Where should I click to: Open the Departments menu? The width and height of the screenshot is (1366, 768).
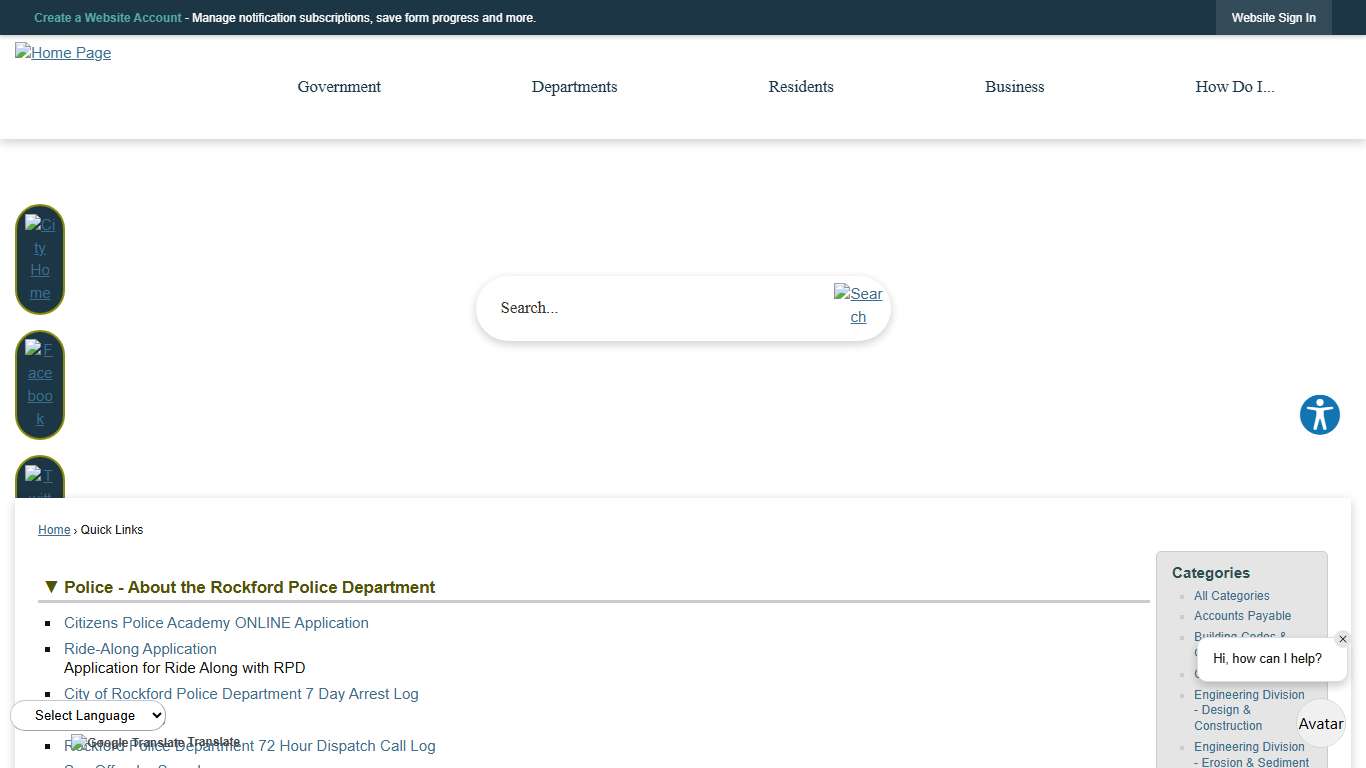click(574, 87)
